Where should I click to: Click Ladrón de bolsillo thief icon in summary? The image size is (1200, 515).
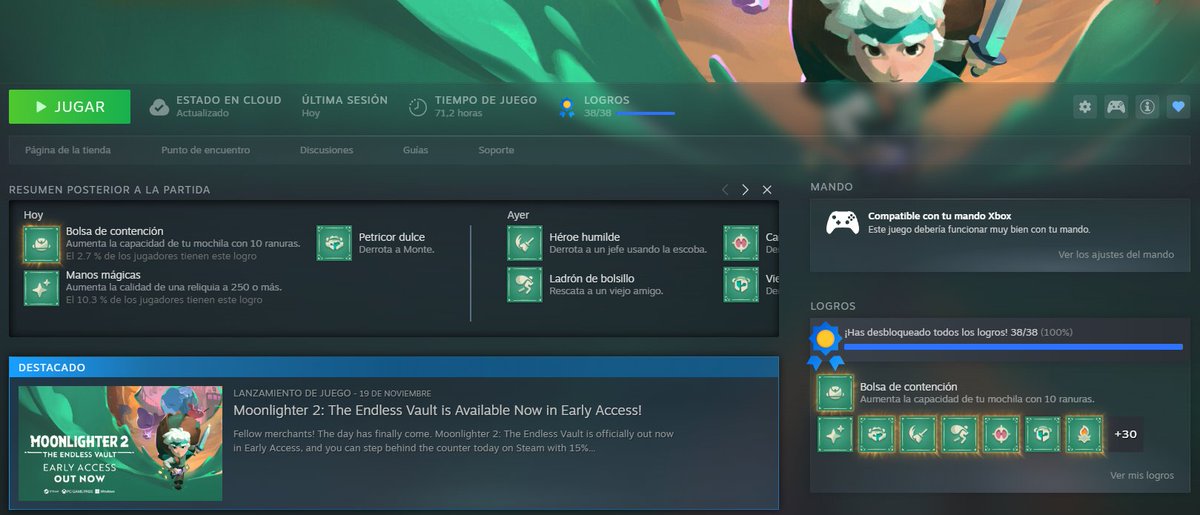click(525, 284)
